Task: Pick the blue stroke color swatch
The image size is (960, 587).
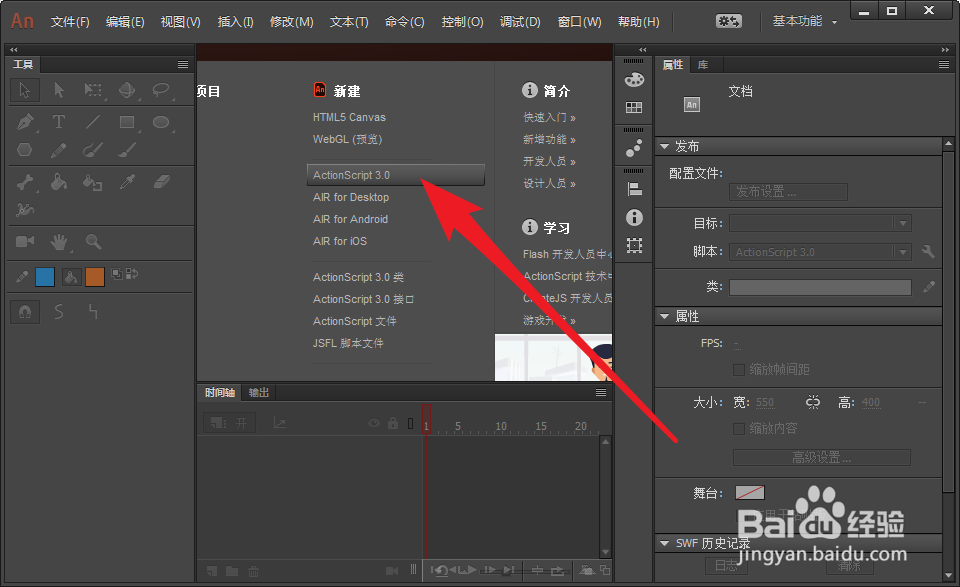Action: [x=45, y=277]
